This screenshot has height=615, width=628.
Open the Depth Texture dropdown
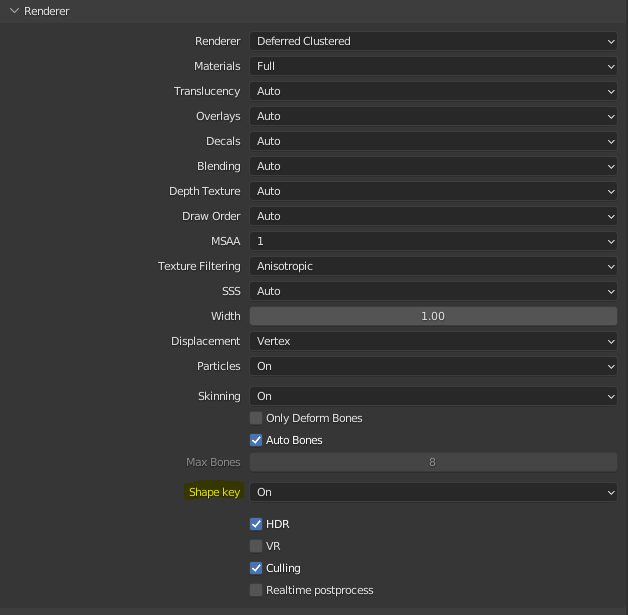click(x=432, y=191)
